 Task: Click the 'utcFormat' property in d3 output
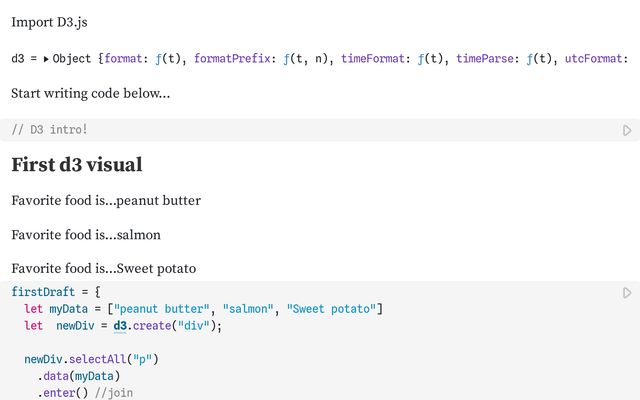point(595,59)
